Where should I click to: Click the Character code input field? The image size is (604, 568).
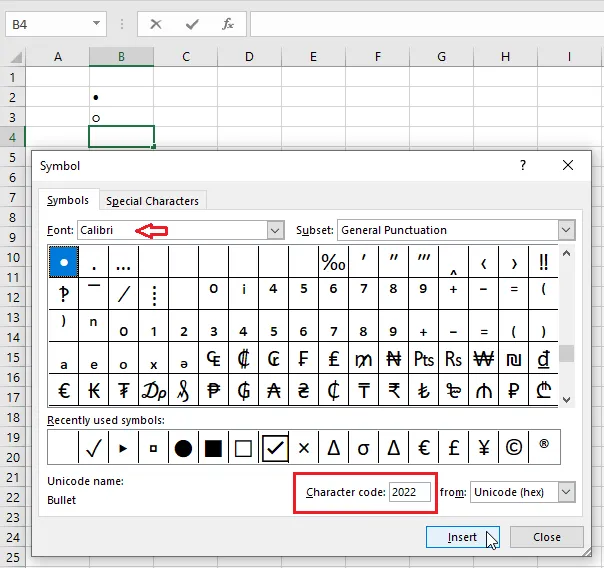point(409,492)
